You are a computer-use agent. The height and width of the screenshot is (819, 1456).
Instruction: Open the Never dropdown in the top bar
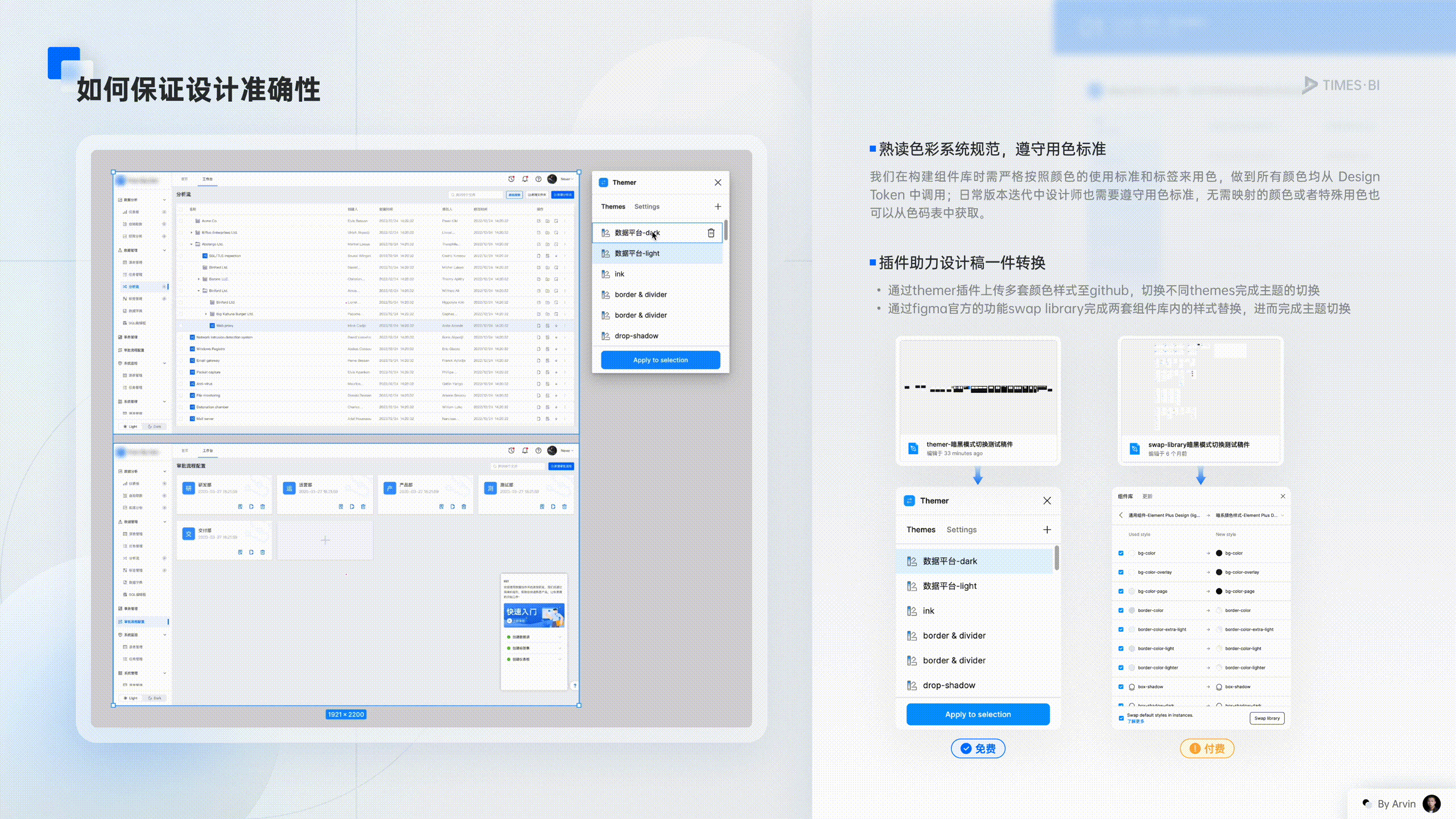tap(566, 179)
